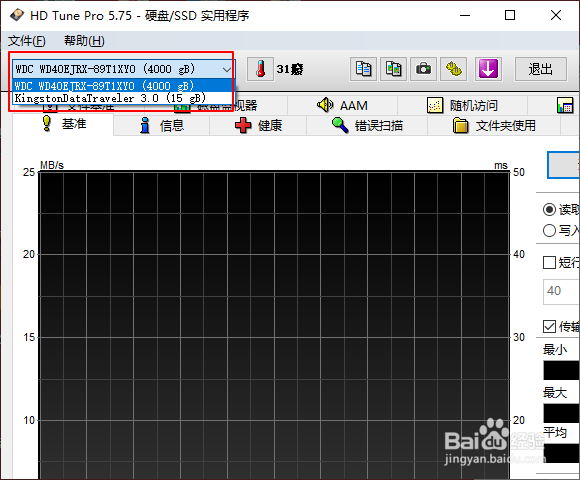Switch to the 健康 health tab
Screen dimensions: 580x480
coord(258,126)
